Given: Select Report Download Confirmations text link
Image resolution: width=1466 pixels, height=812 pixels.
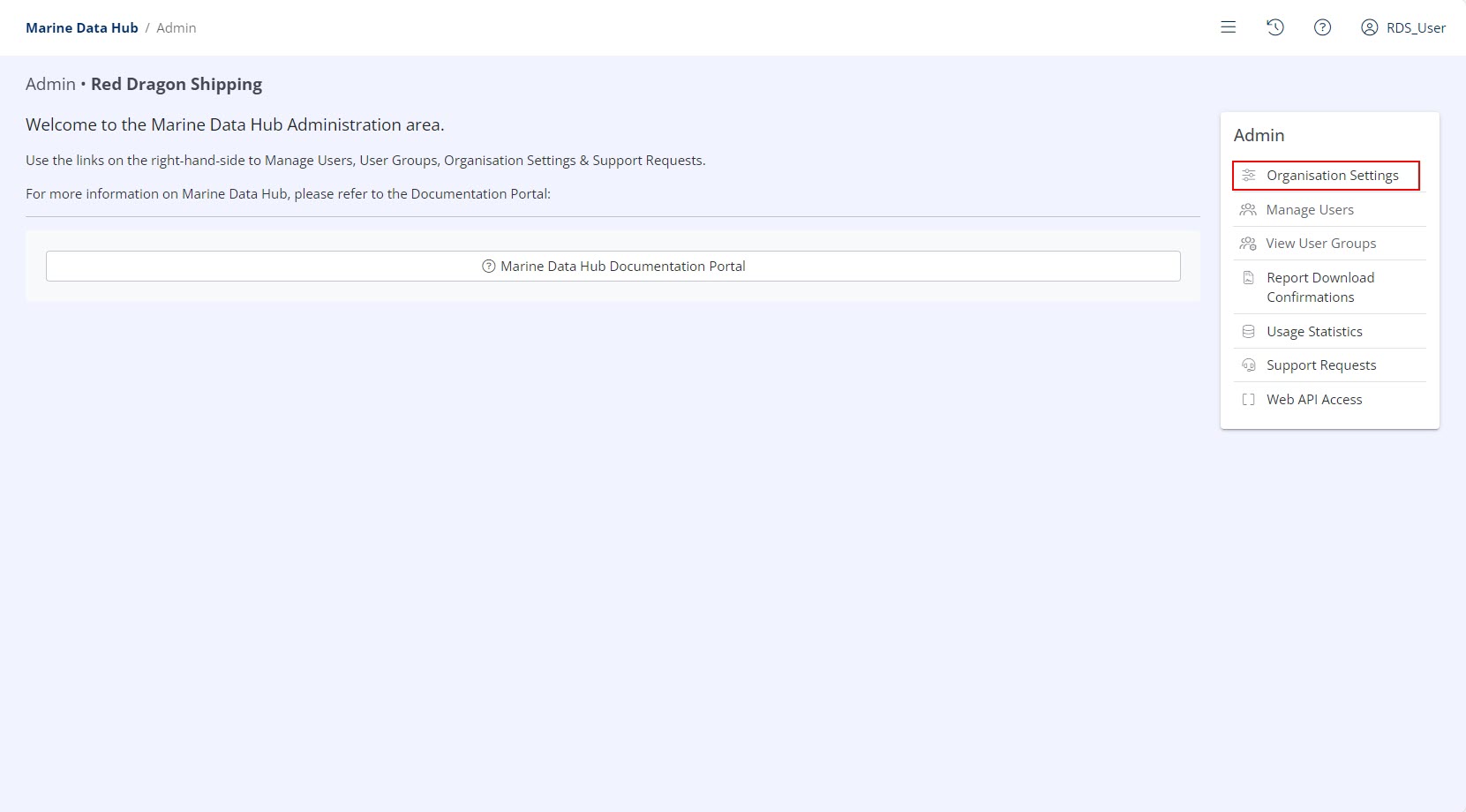Looking at the screenshot, I should tap(1319, 288).
